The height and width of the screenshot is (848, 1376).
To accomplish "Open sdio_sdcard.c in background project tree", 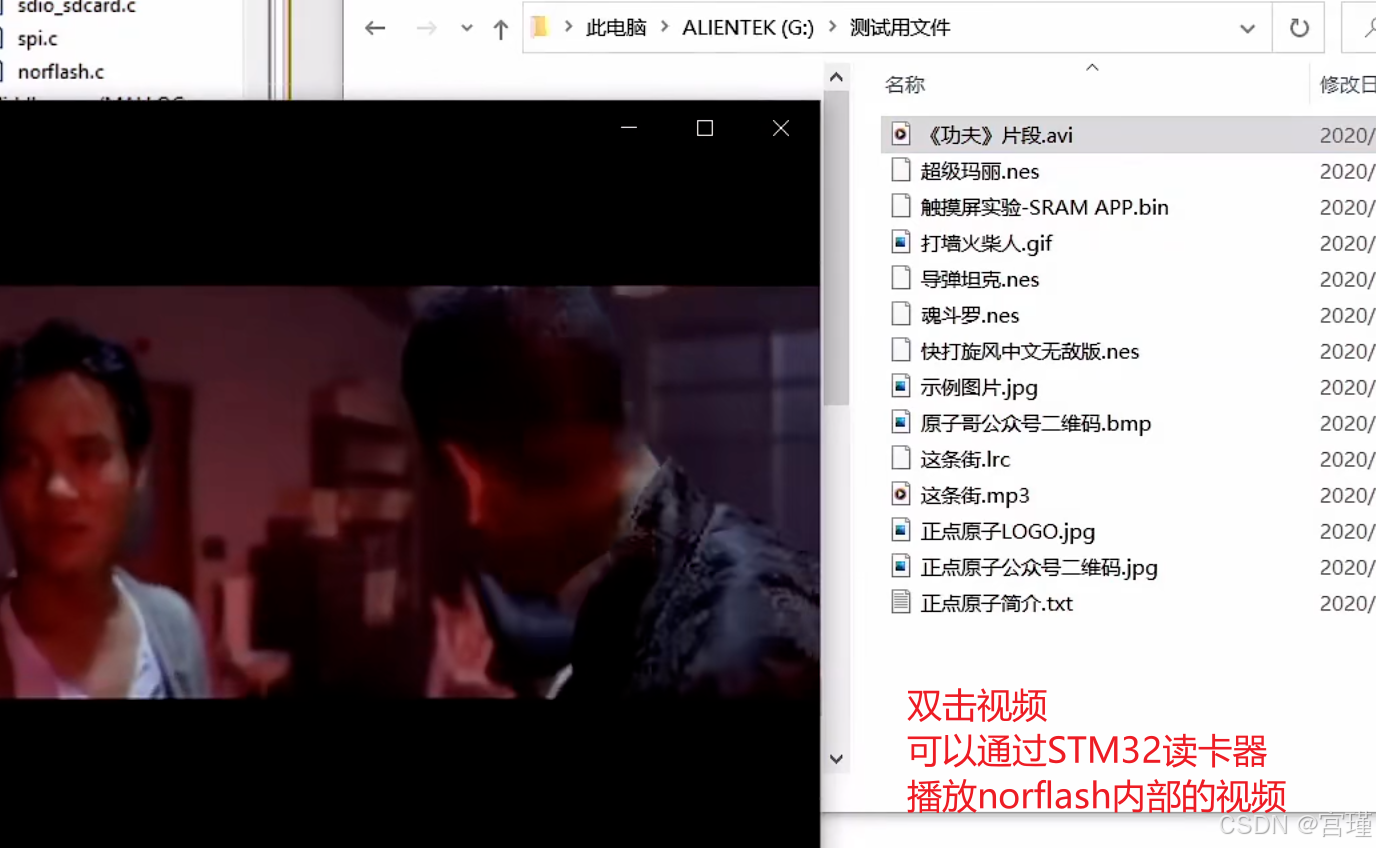I will click(76, 7).
